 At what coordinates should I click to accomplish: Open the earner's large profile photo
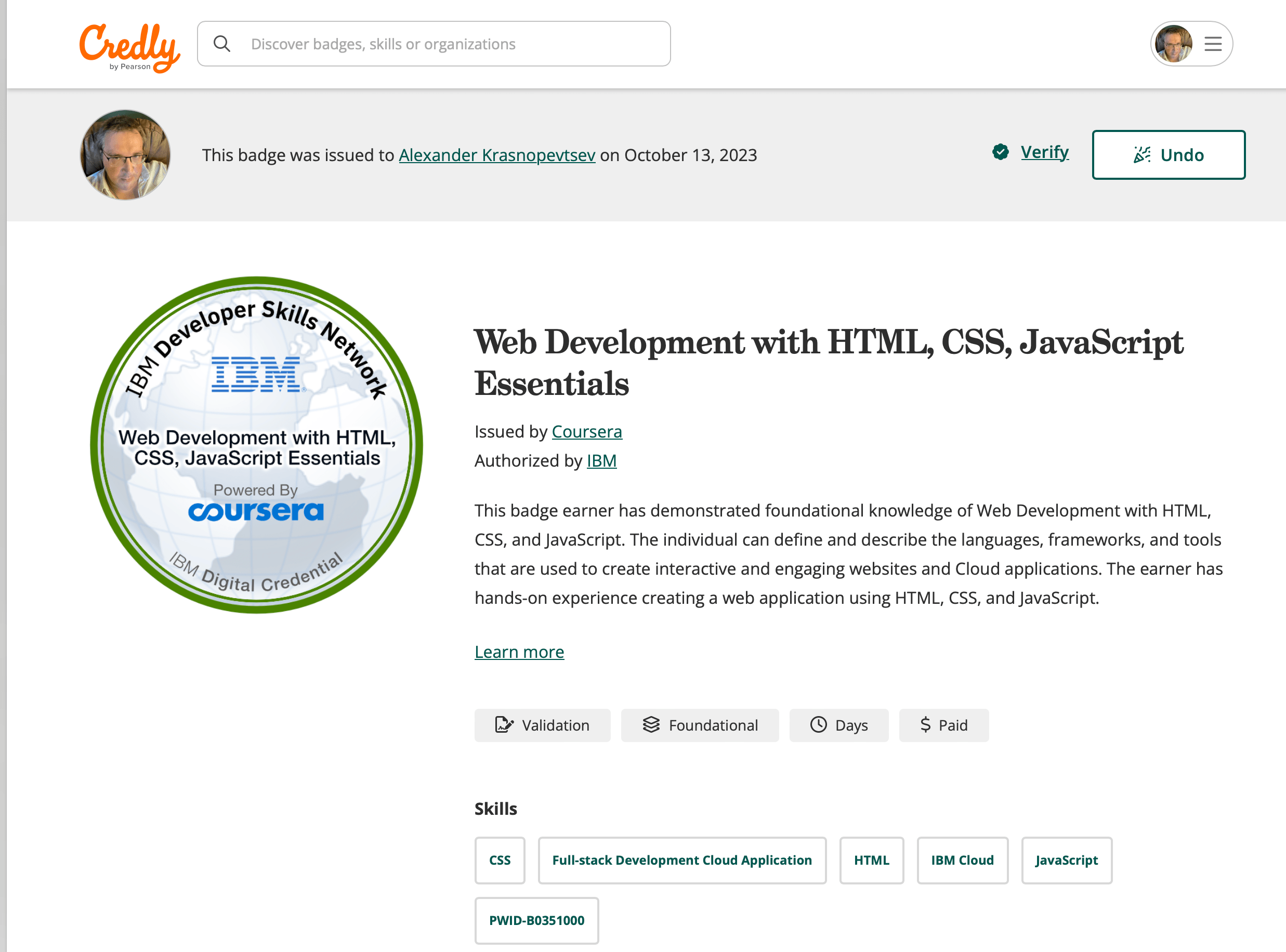point(125,155)
